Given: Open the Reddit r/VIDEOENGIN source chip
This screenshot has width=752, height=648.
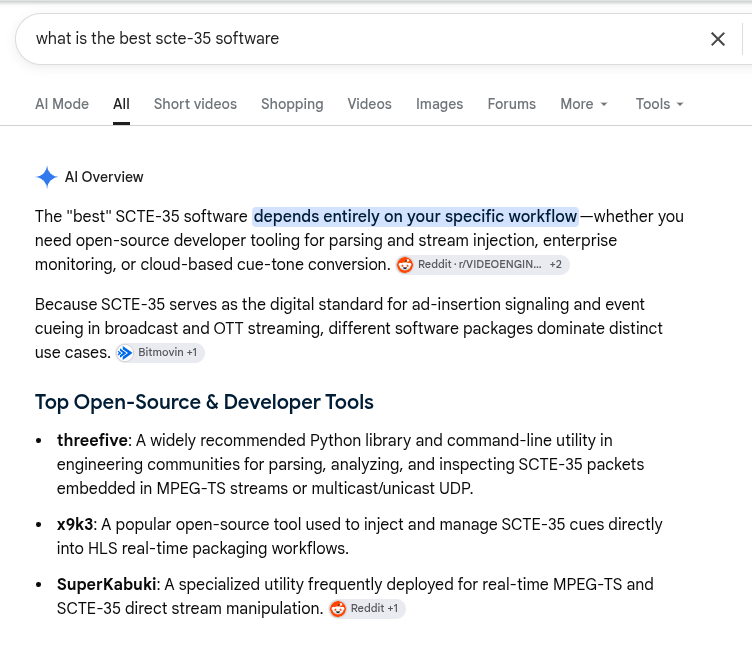Looking at the screenshot, I should (x=482, y=265).
